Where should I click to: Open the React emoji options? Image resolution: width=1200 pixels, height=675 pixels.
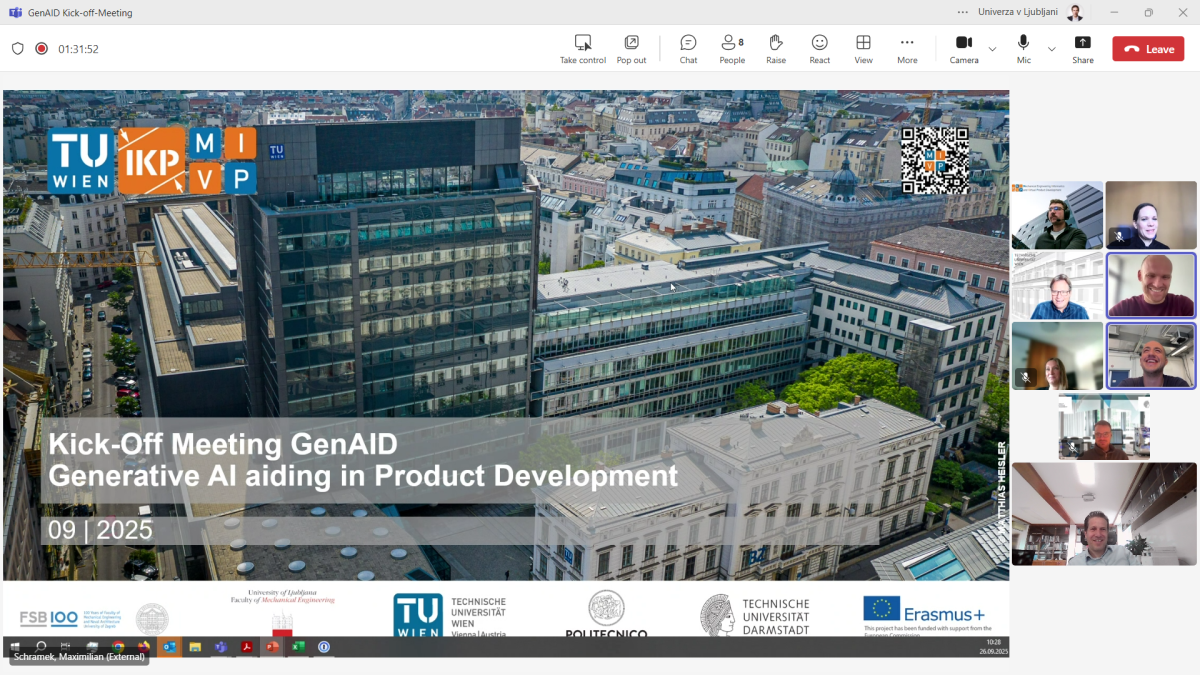click(819, 48)
